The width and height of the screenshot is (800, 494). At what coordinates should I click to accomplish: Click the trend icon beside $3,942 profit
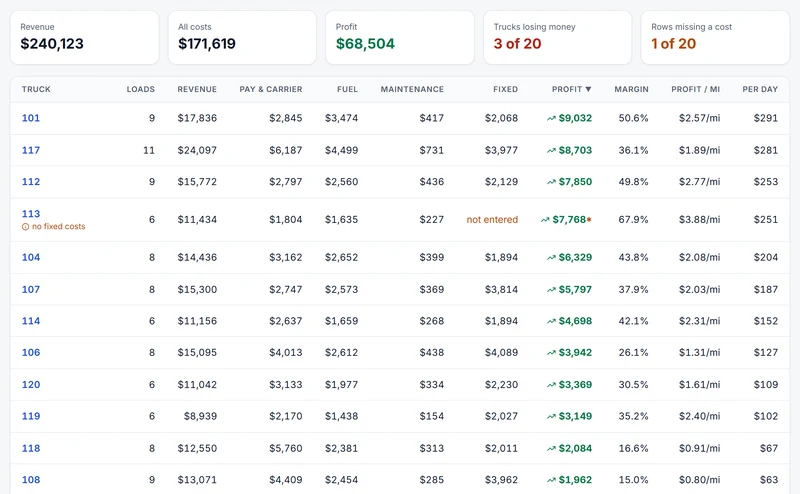(x=551, y=353)
